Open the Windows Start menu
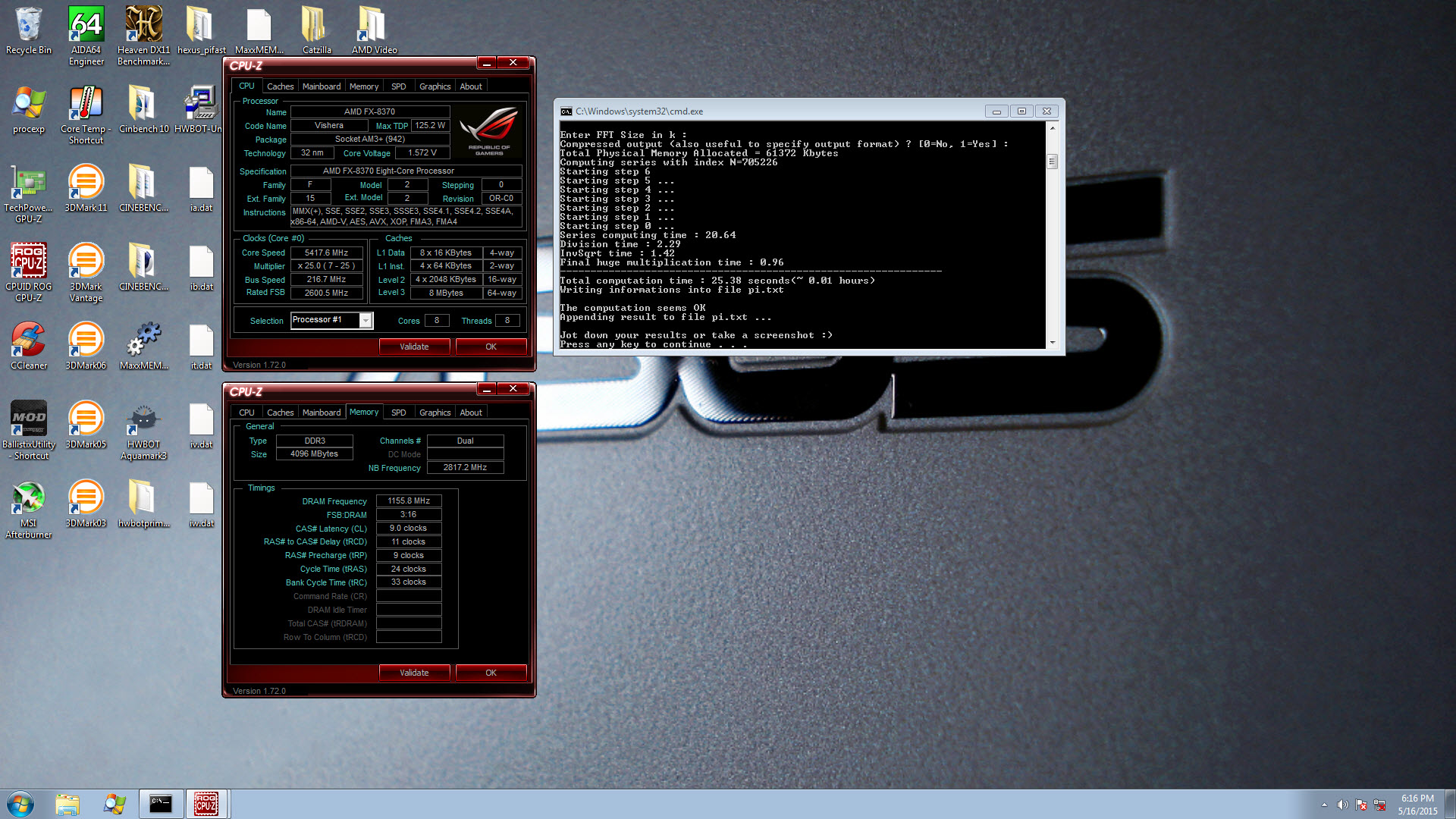1456x819 pixels. [x=20, y=804]
